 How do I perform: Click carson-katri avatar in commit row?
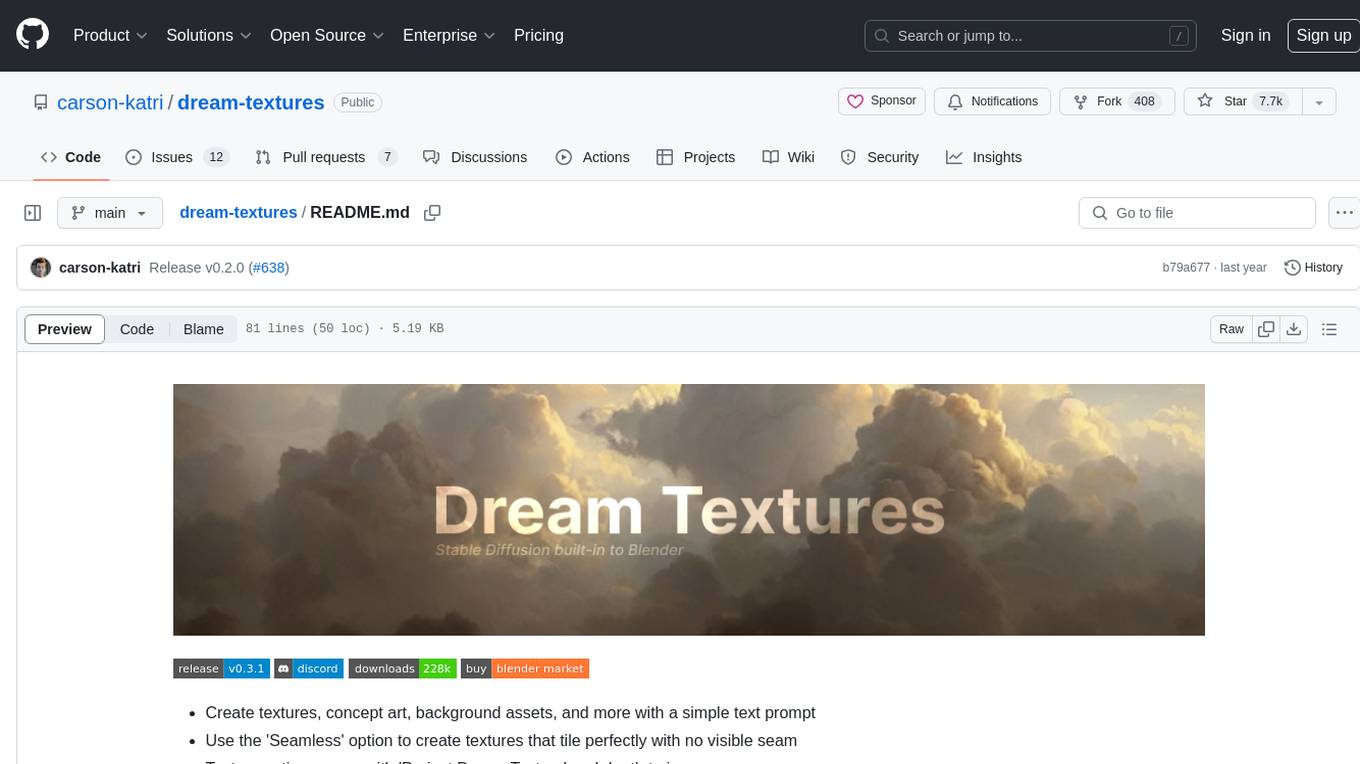coord(41,267)
